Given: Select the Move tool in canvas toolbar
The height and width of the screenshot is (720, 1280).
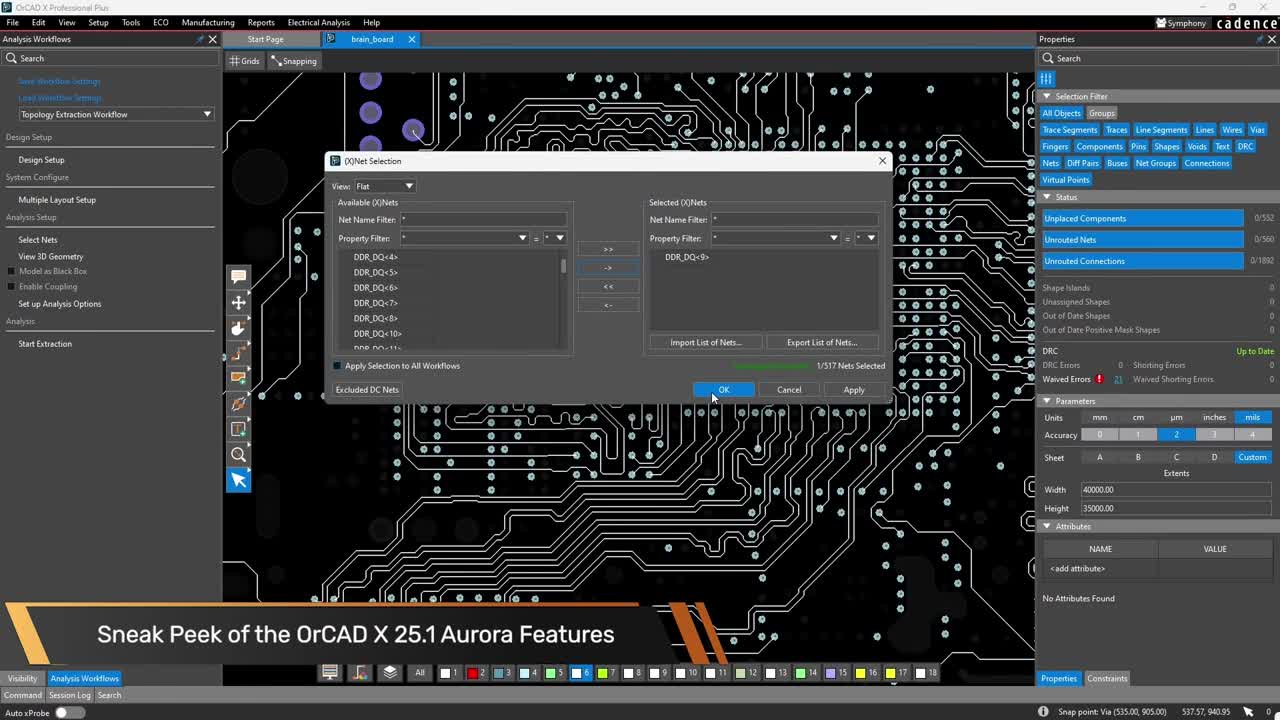Looking at the screenshot, I should pyautogui.click(x=239, y=302).
